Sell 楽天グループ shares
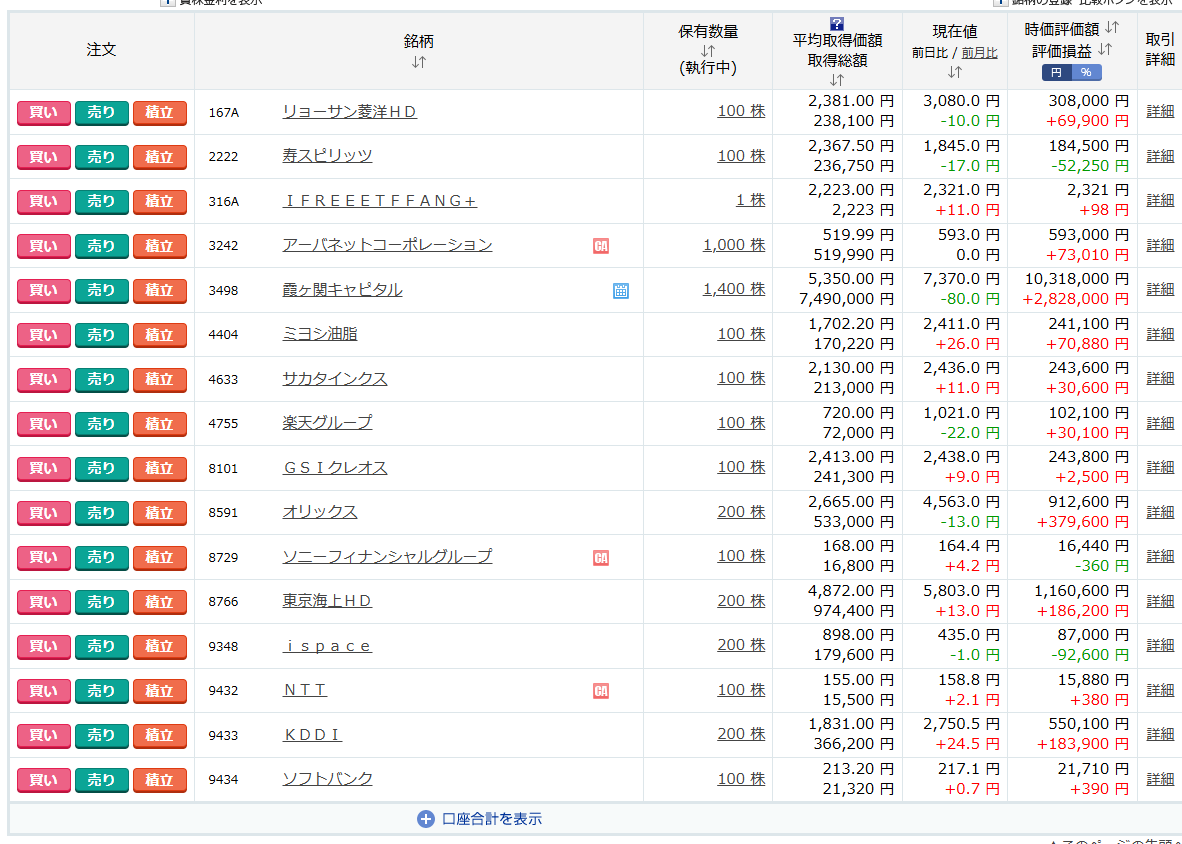 tap(102, 424)
